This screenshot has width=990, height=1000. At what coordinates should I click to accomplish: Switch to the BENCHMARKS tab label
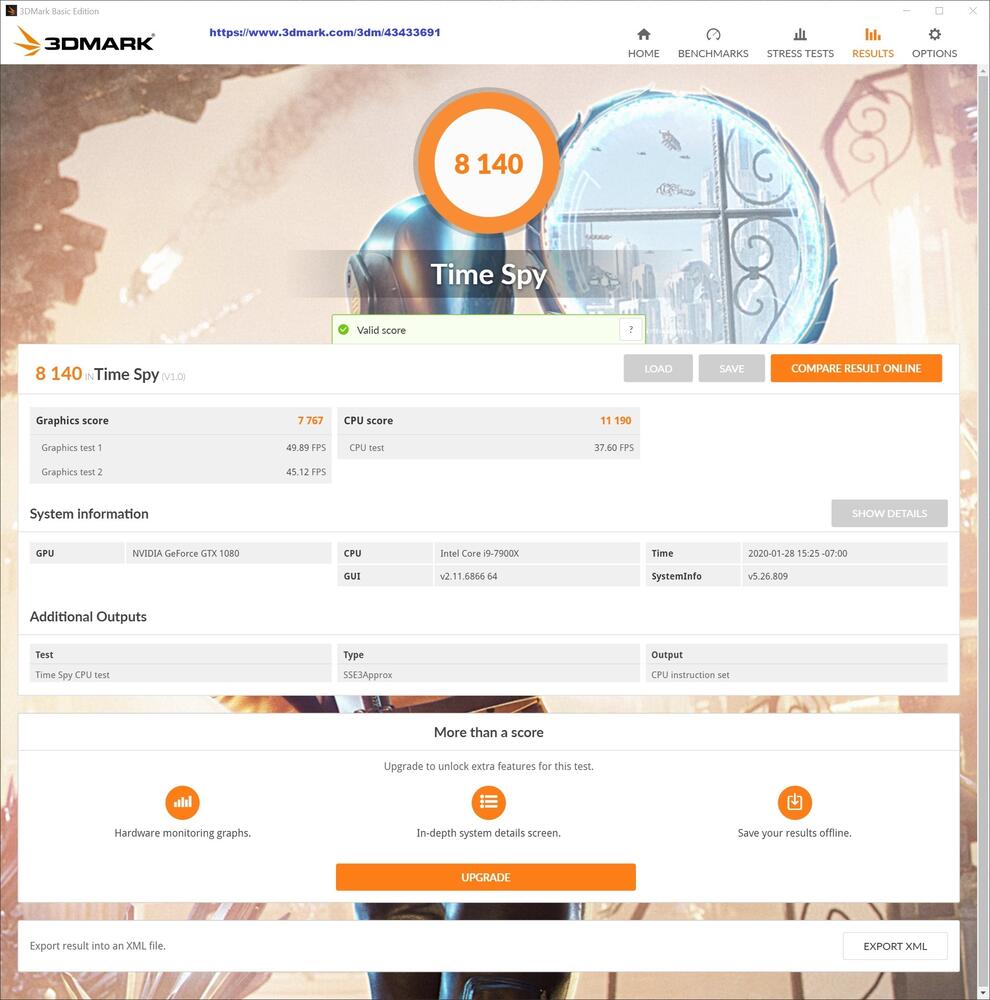point(713,54)
